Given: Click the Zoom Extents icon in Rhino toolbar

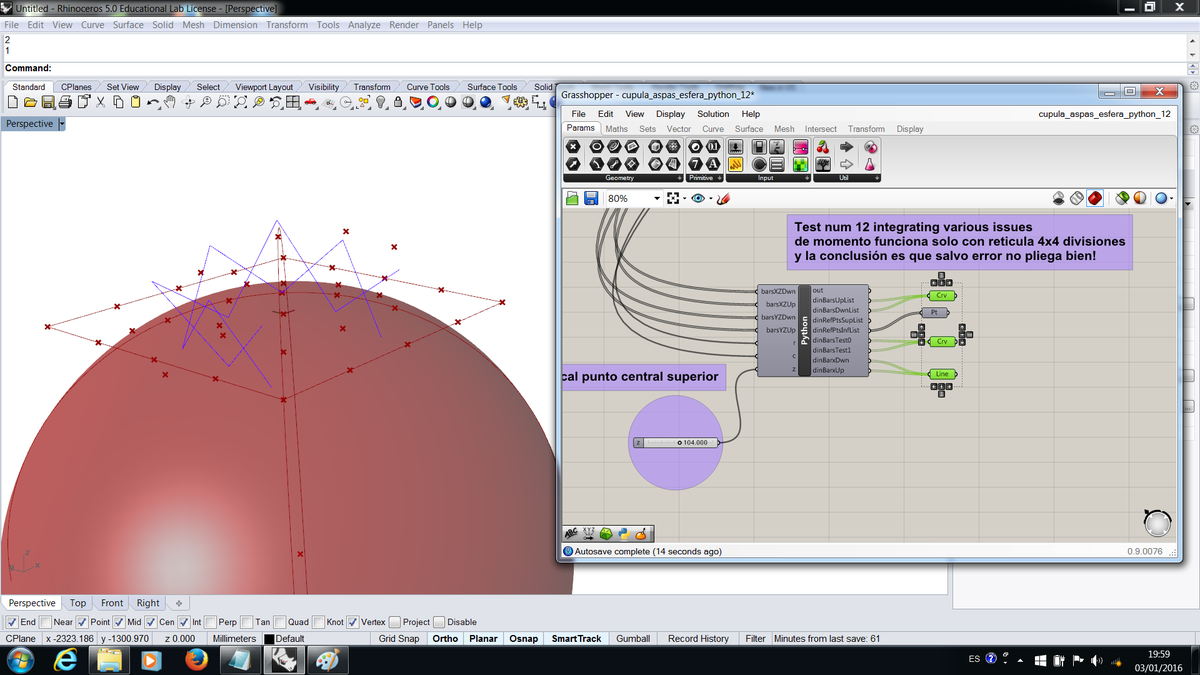Looking at the screenshot, I should 240,102.
